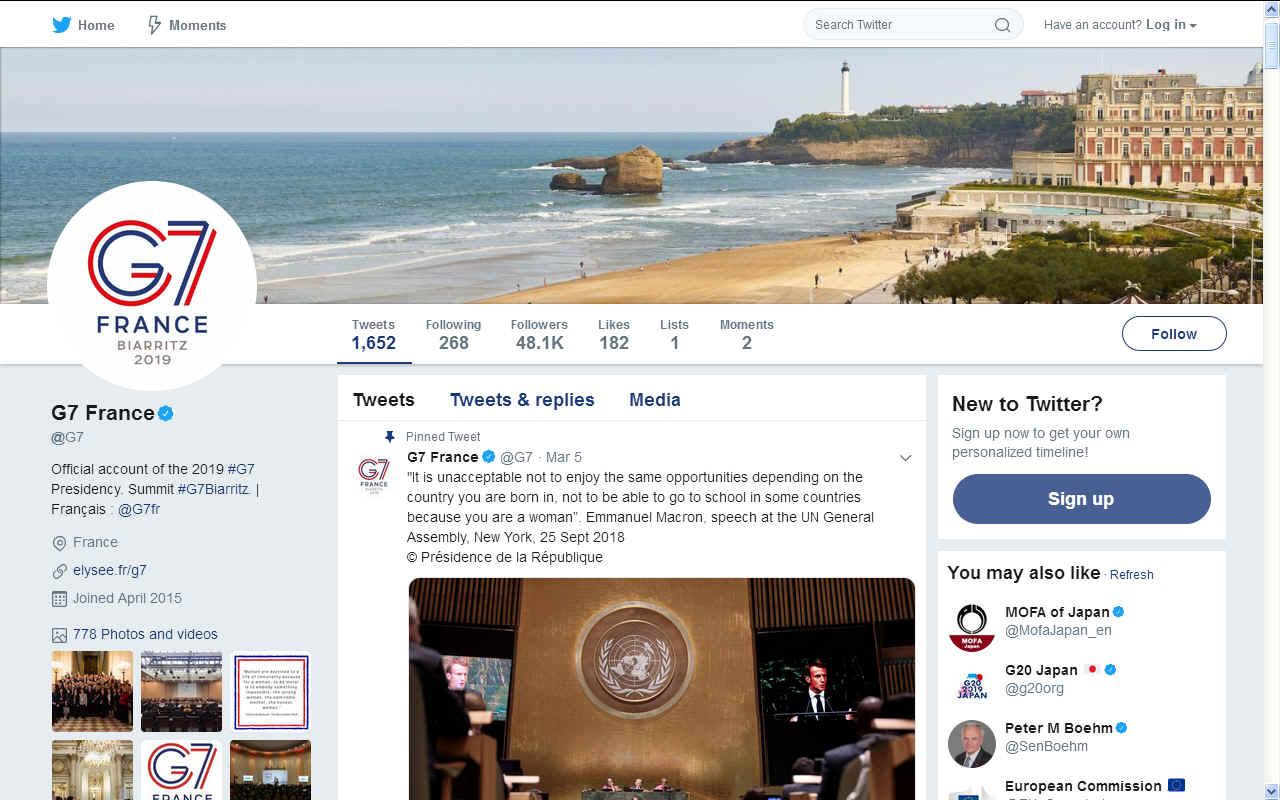Click Refresh in You may also like
The image size is (1280, 800).
1132,575
